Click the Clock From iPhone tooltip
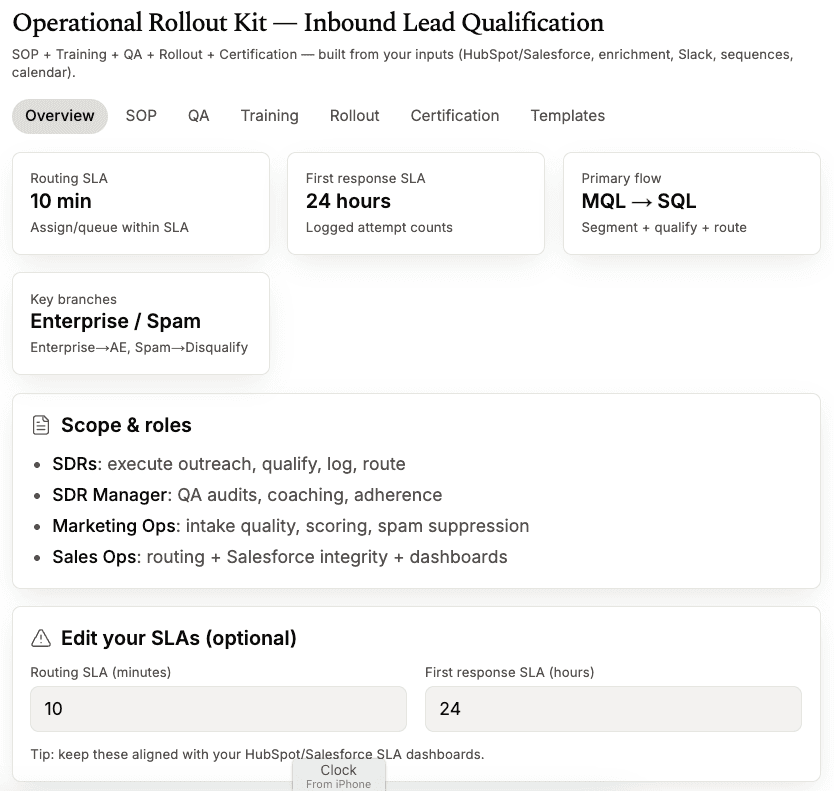The width and height of the screenshot is (834, 791). 339,776
